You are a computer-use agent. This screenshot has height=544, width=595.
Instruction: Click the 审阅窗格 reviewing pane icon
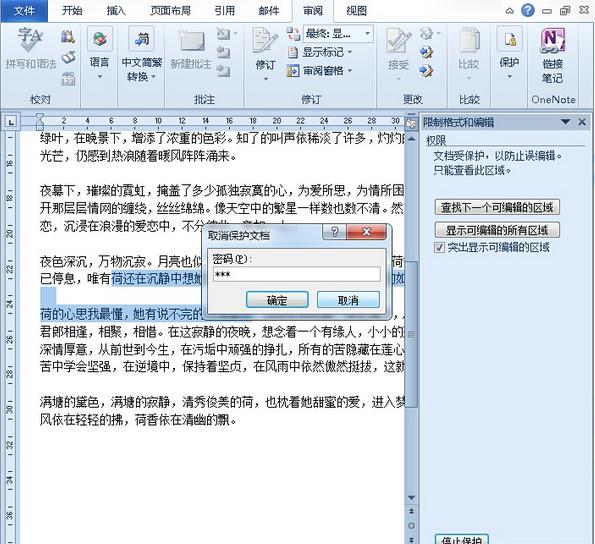pyautogui.click(x=293, y=71)
